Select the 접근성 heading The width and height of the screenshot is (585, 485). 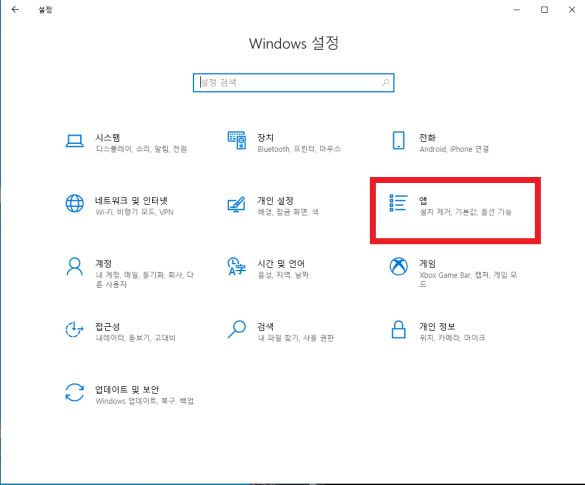coord(107,326)
